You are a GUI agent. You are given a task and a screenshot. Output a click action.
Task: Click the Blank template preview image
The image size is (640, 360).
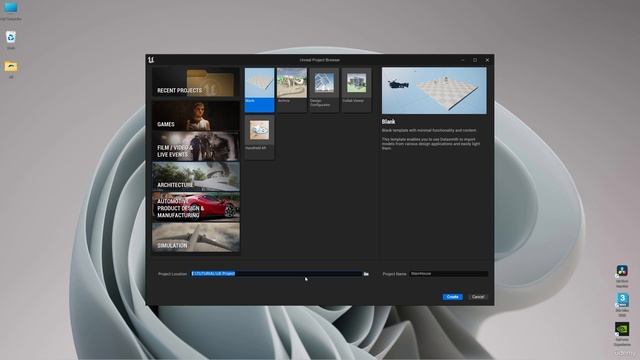434,91
